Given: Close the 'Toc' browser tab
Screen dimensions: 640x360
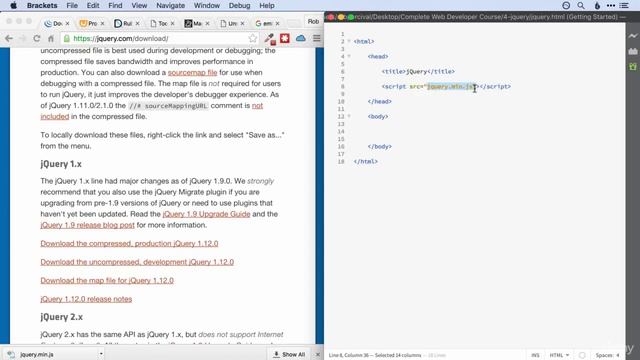Looking at the screenshot, I should [173, 24].
